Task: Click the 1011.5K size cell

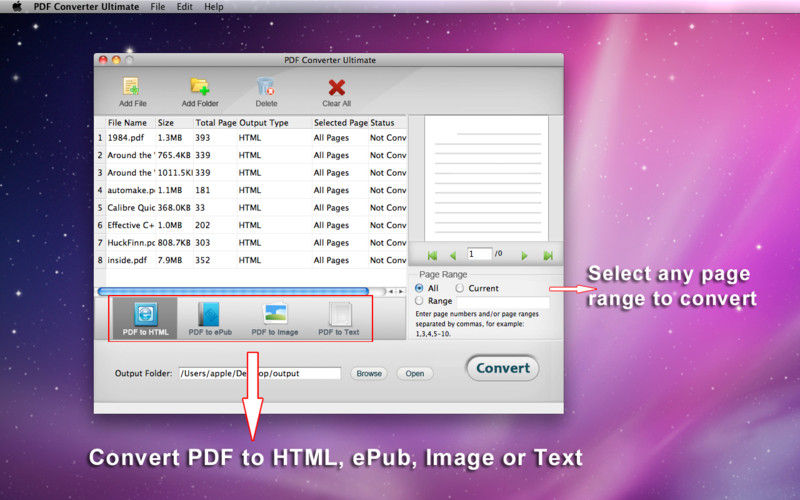Action: pos(175,172)
